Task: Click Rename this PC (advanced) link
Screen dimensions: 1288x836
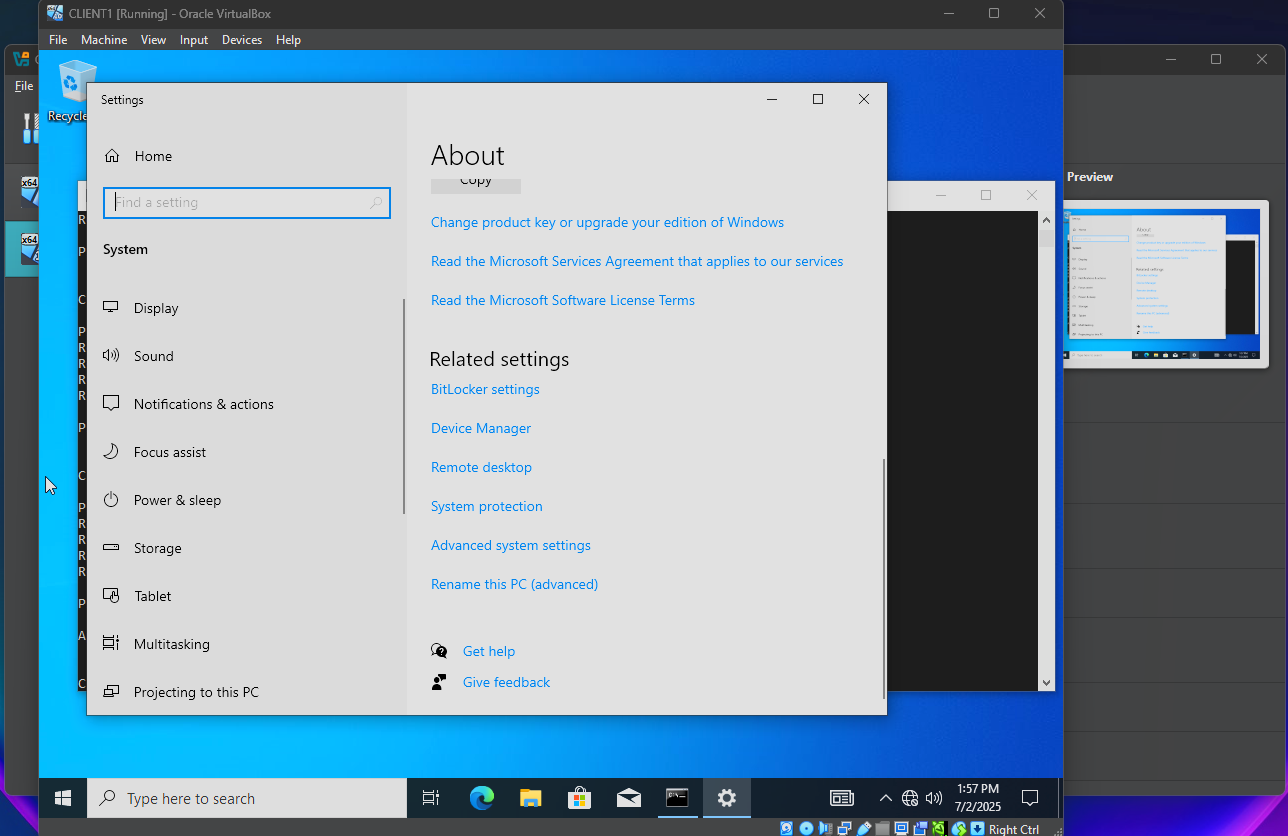Action: [x=514, y=584]
